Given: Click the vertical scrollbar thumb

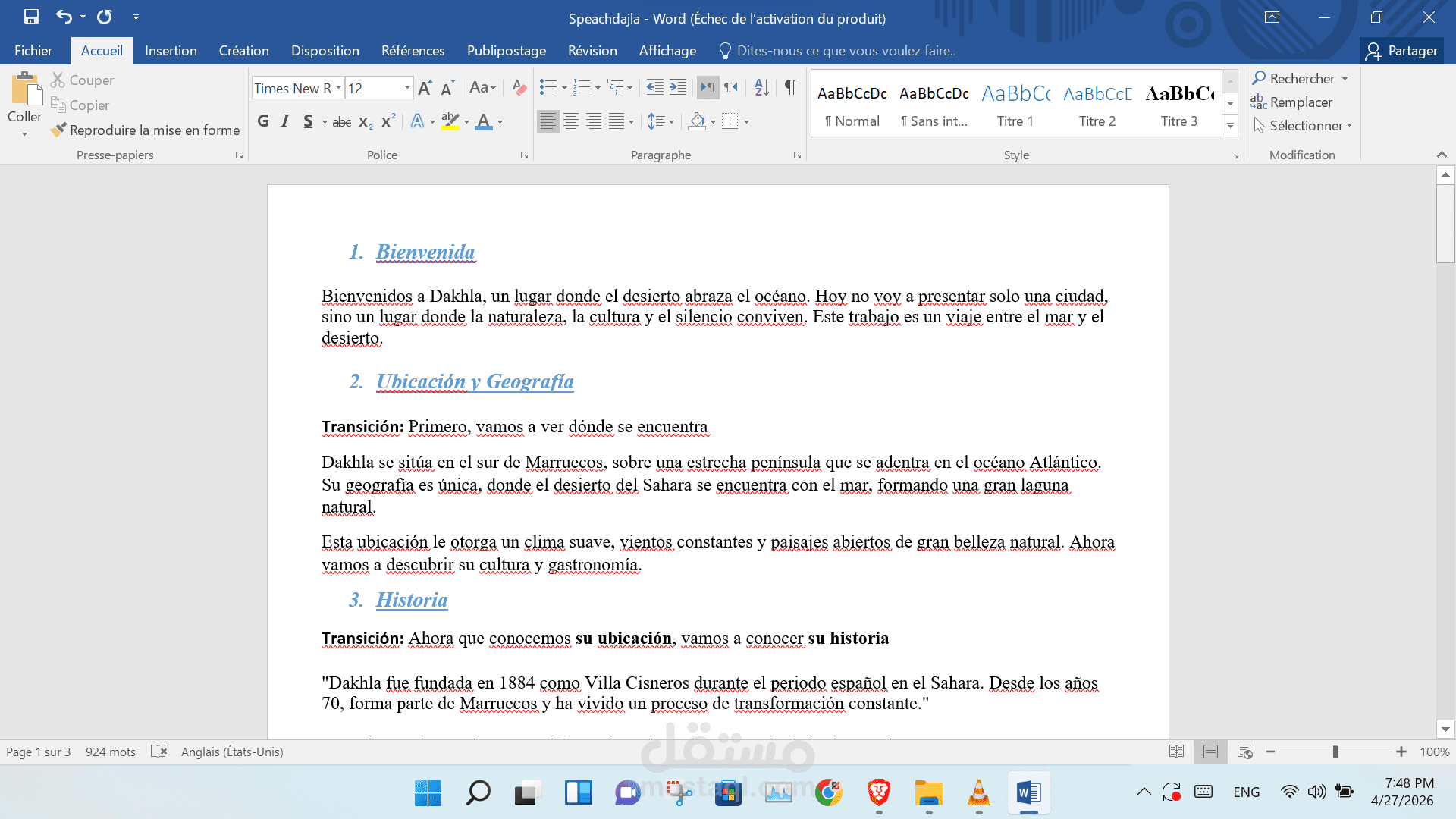Looking at the screenshot, I should click(1445, 224).
